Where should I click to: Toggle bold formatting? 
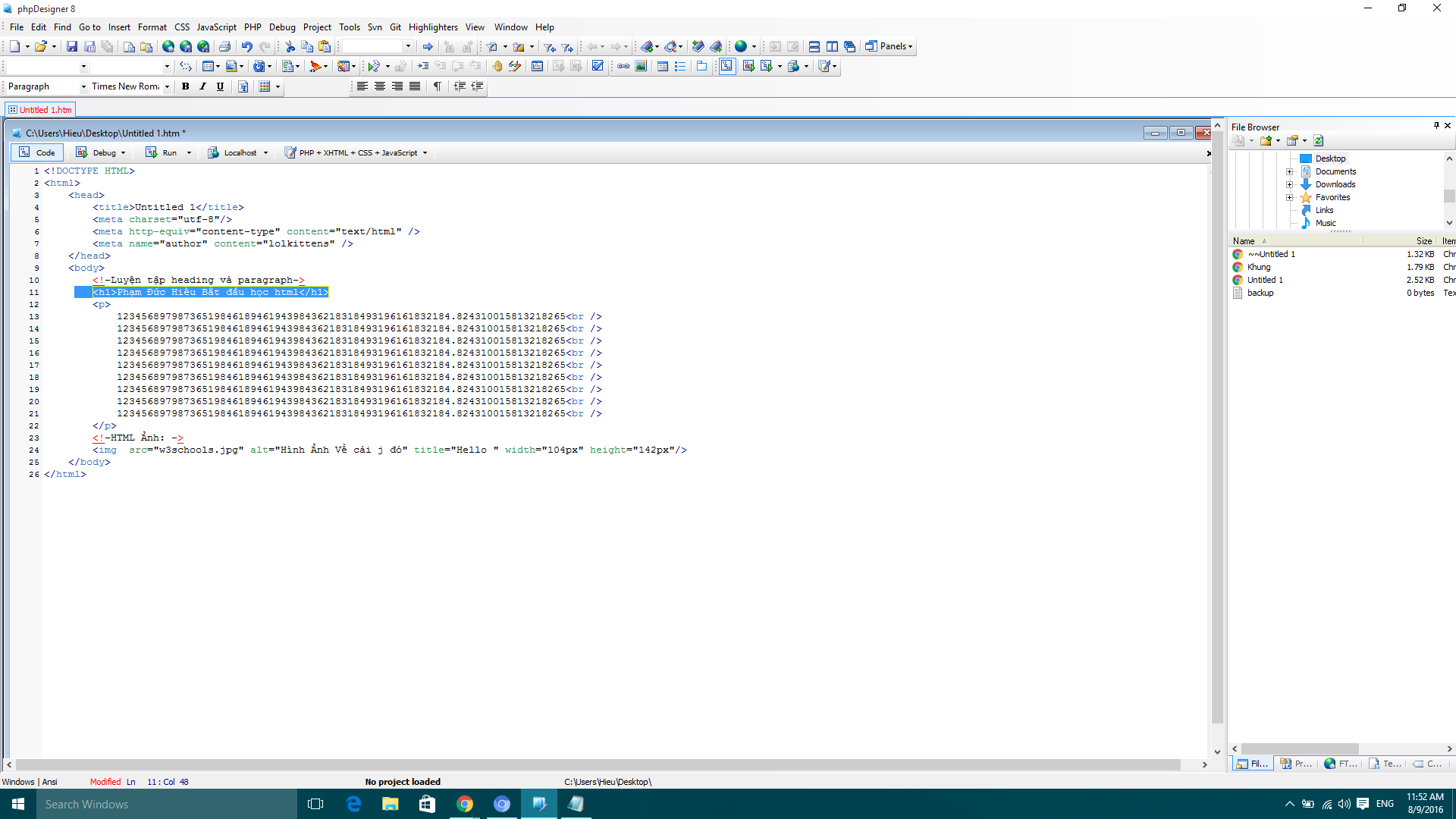[185, 86]
